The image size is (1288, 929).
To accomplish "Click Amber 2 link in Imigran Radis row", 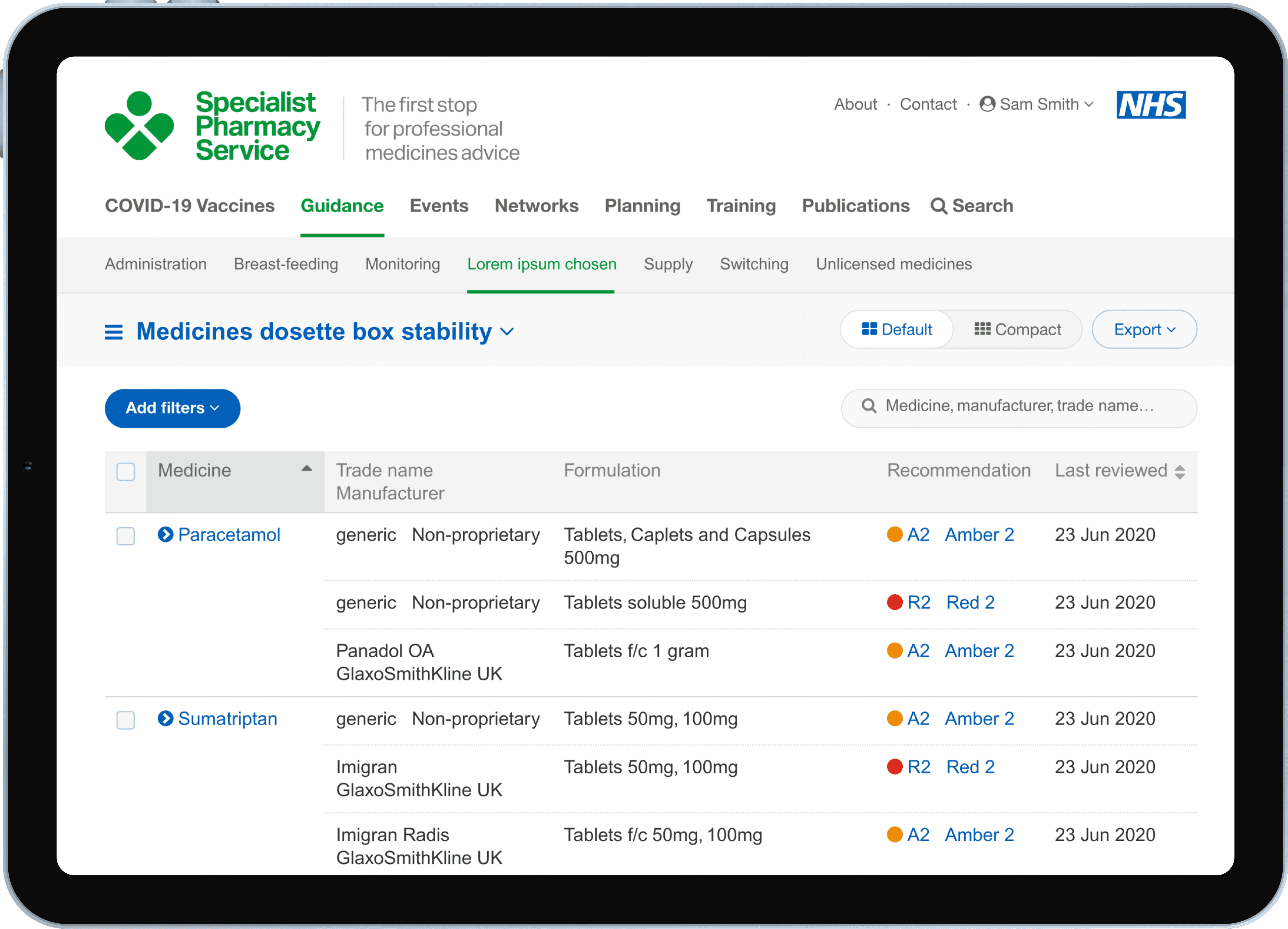I will (979, 835).
